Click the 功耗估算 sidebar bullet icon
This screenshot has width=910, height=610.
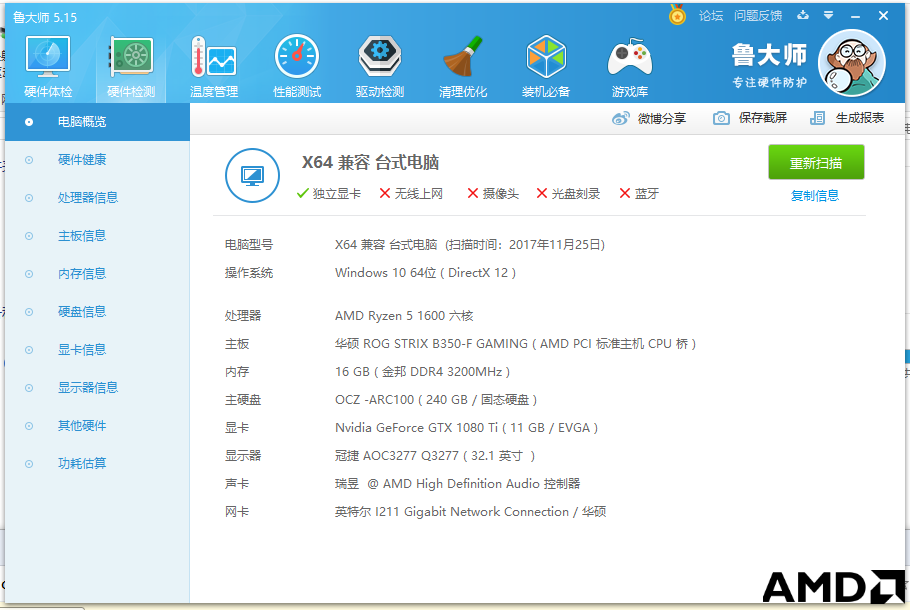[x=29, y=464]
